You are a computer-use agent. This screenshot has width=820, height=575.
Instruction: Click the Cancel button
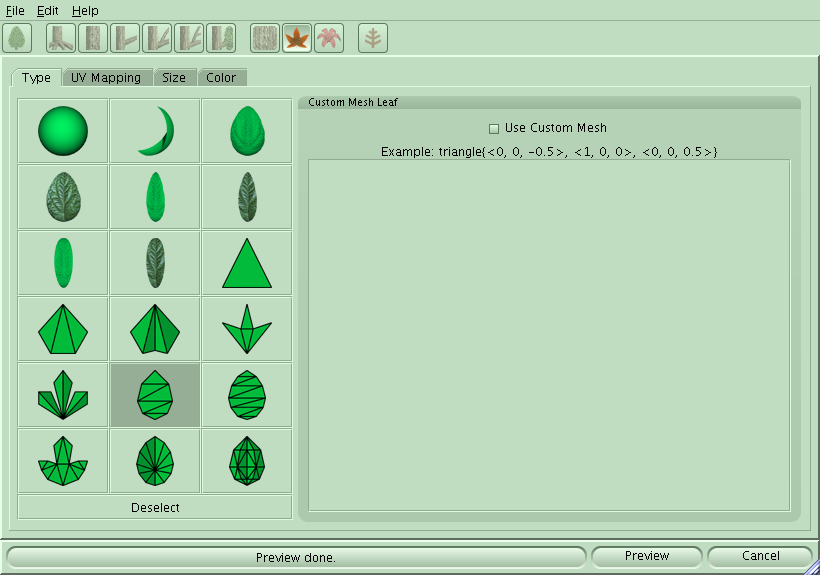pyautogui.click(x=760, y=556)
